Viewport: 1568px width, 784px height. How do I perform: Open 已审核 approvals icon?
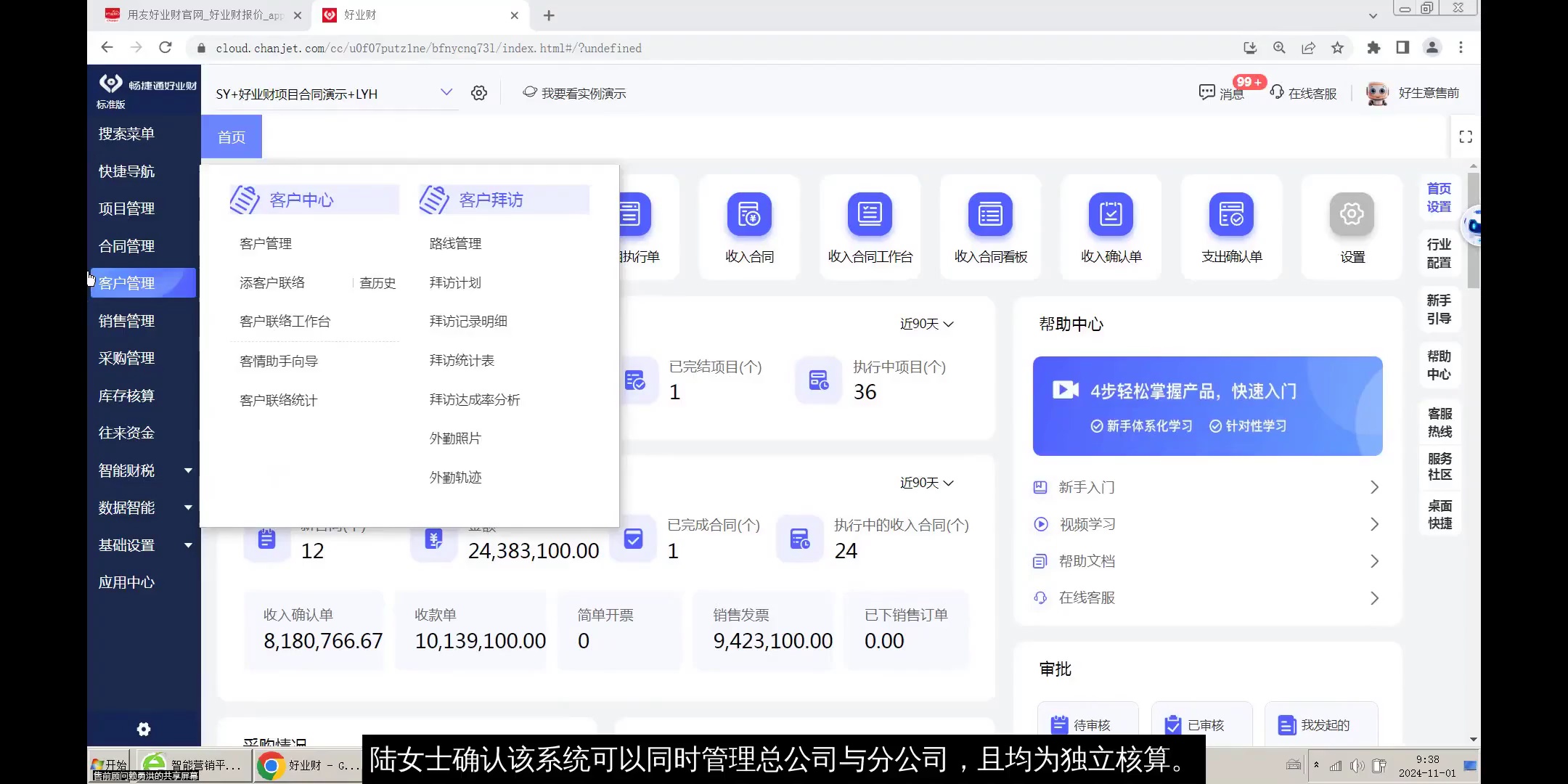click(1173, 724)
